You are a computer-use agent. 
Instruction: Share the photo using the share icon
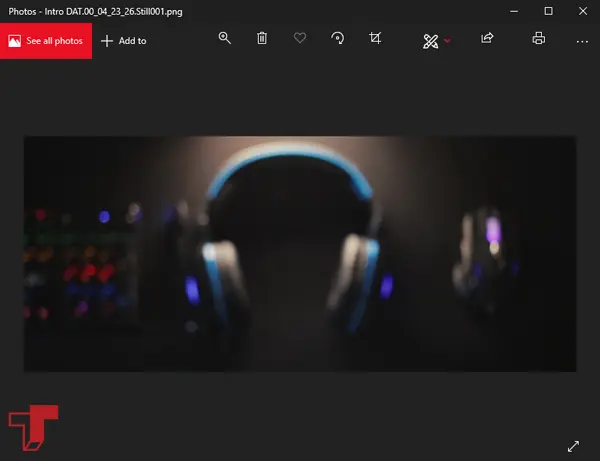[x=487, y=39]
